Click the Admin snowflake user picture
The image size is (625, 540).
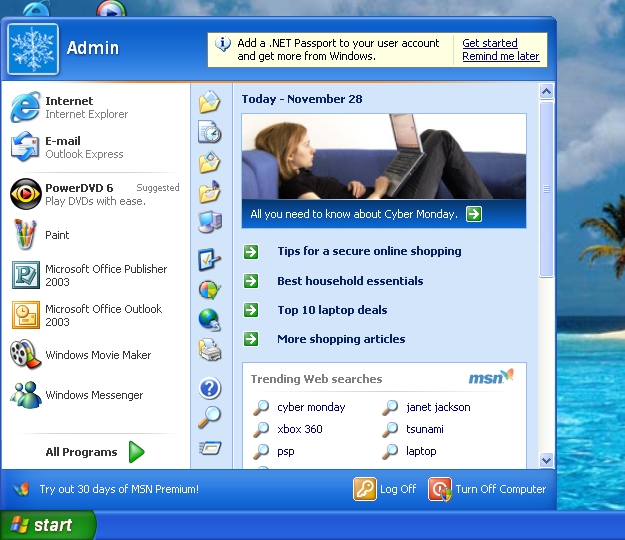(33, 49)
